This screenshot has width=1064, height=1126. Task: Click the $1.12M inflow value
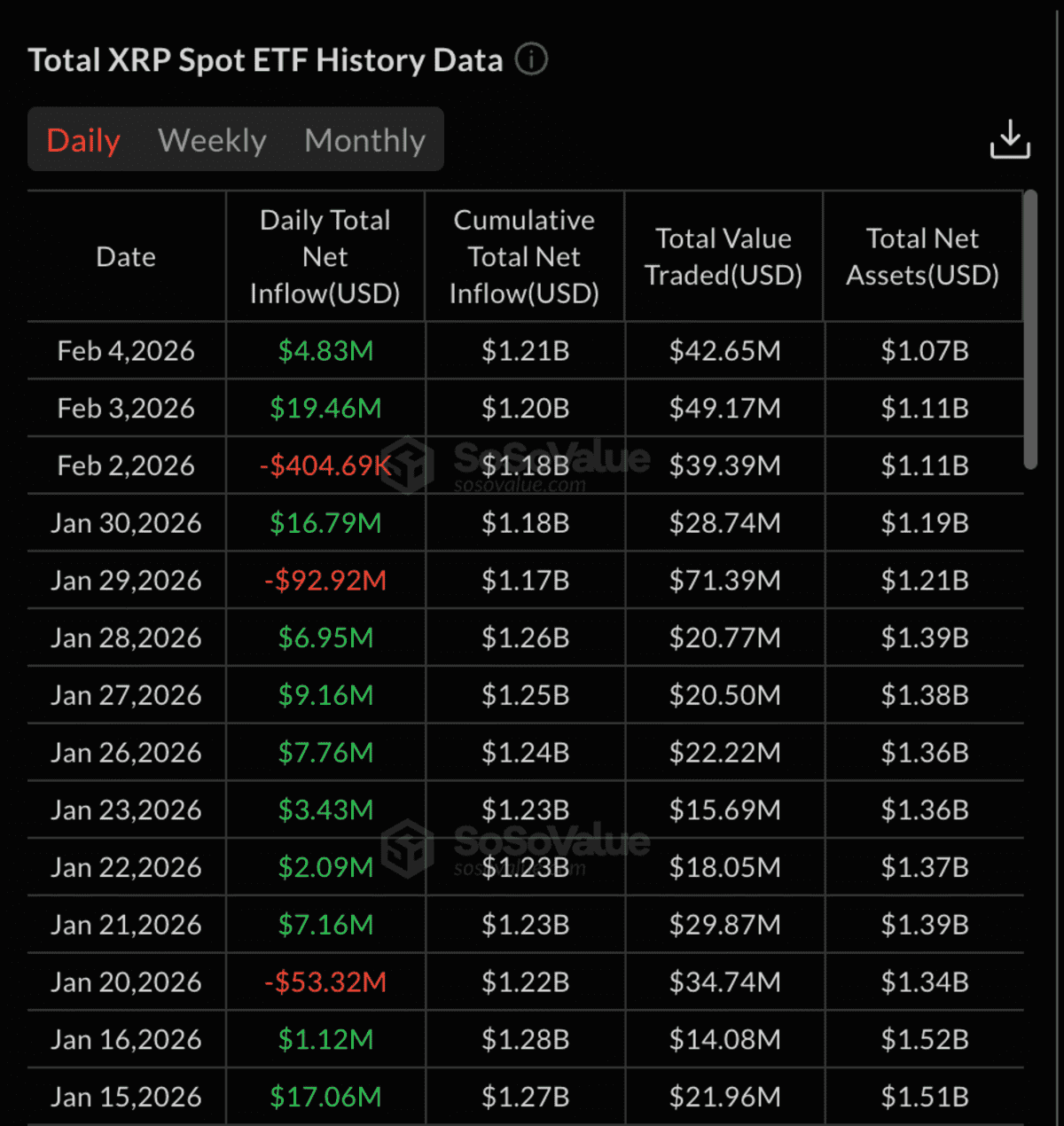point(325,1039)
